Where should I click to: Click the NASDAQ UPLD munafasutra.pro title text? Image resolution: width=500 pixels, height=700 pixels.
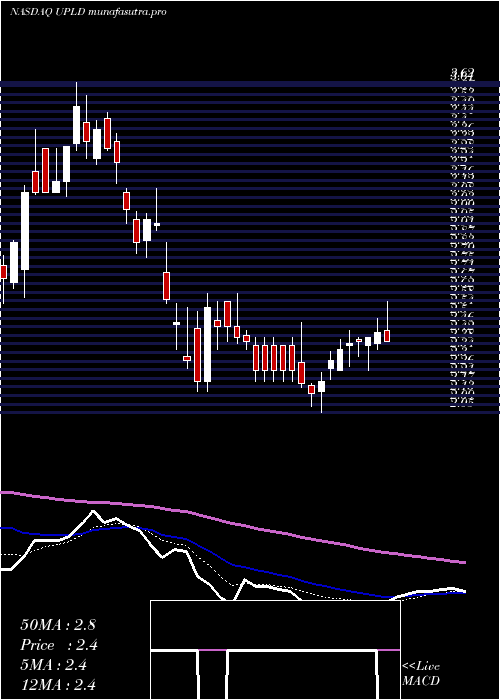(x=88, y=12)
